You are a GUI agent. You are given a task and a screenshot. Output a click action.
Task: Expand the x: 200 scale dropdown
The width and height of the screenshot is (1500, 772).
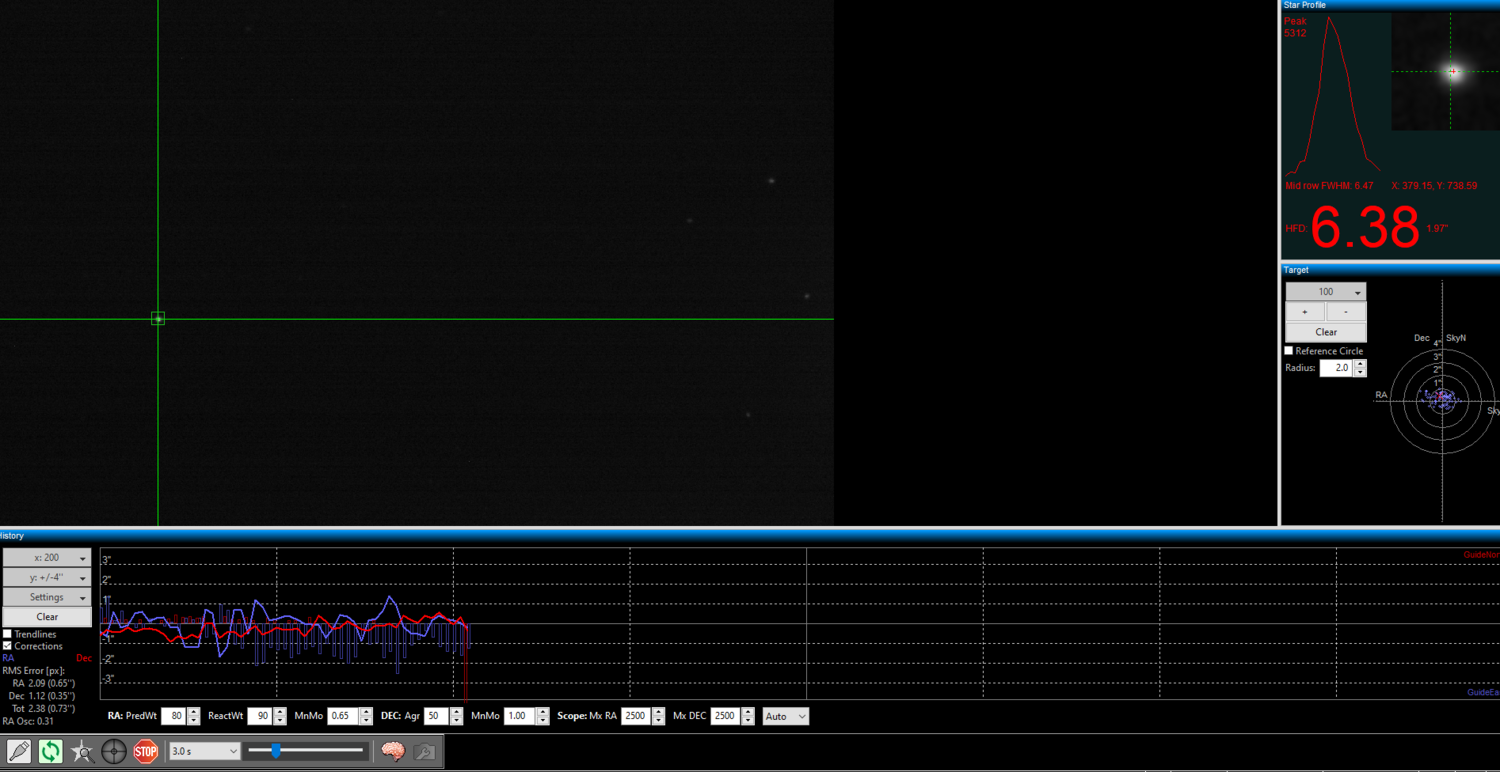tap(47, 558)
